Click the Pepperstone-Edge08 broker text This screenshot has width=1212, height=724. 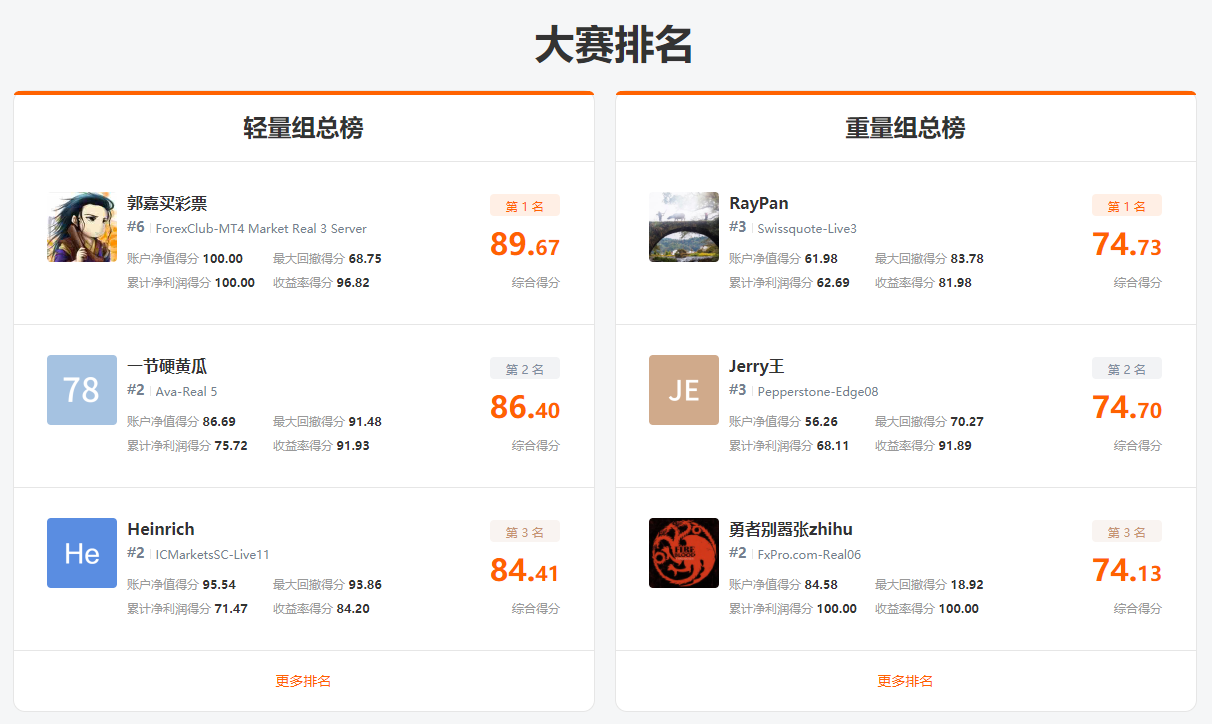coord(818,391)
